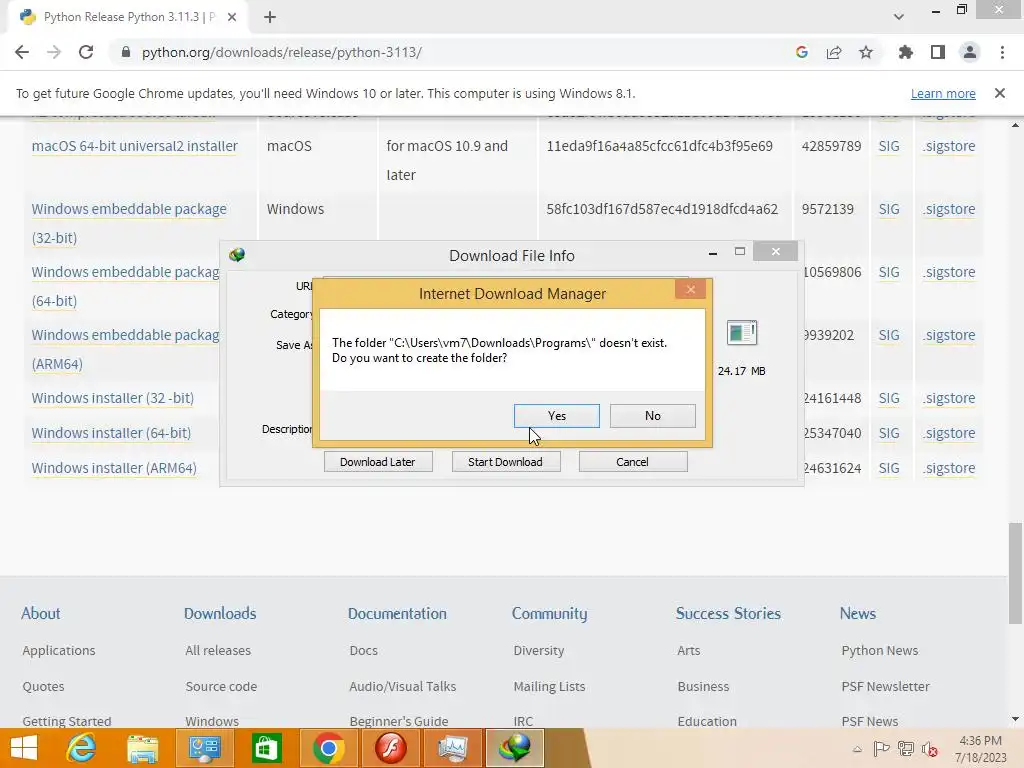Open All releases footer link
The width and height of the screenshot is (1024, 768).
coord(218,650)
